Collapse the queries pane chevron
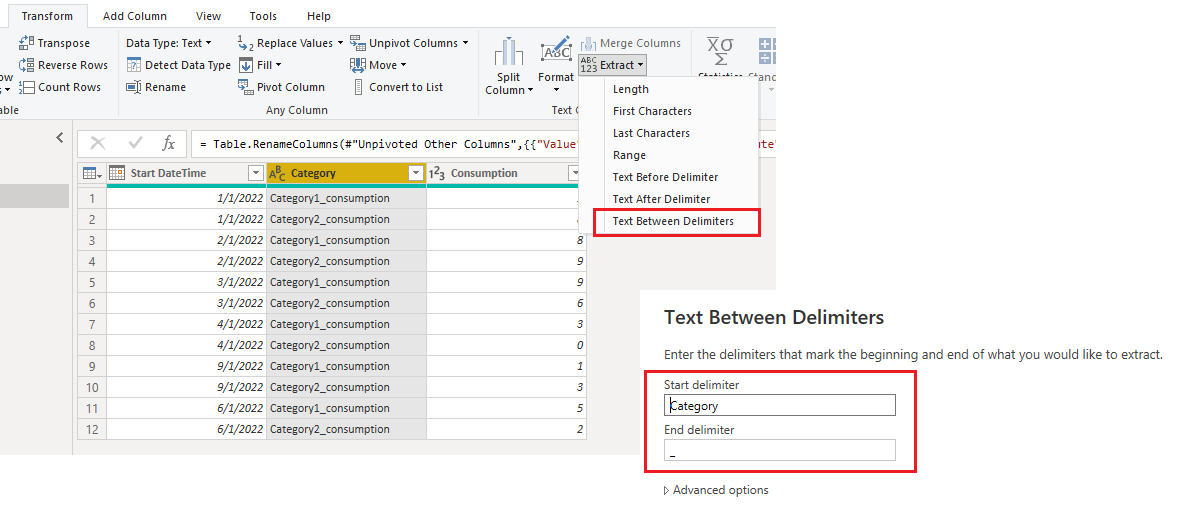Image resolution: width=1201 pixels, height=526 pixels. click(59, 138)
